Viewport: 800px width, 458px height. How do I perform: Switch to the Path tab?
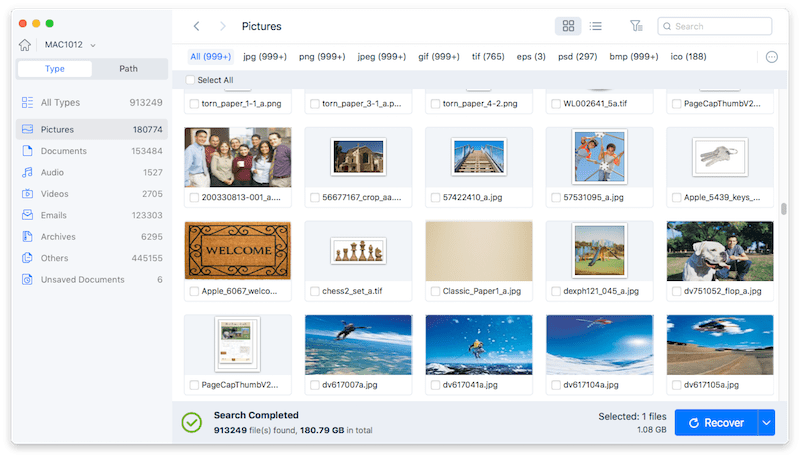point(128,69)
